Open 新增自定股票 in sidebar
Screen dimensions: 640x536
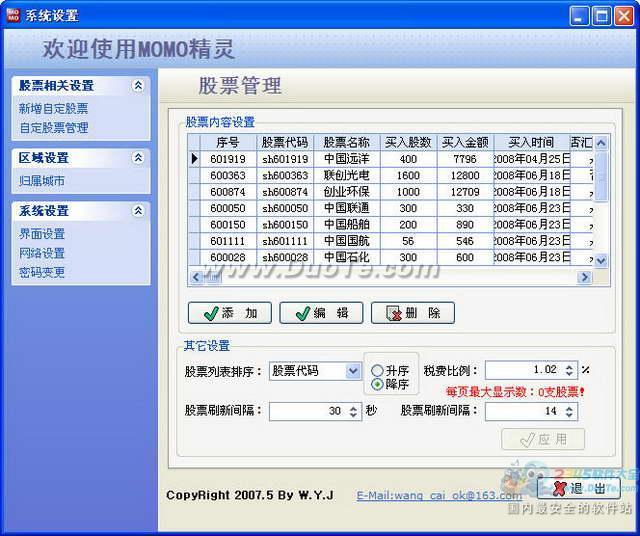pyautogui.click(x=53, y=109)
